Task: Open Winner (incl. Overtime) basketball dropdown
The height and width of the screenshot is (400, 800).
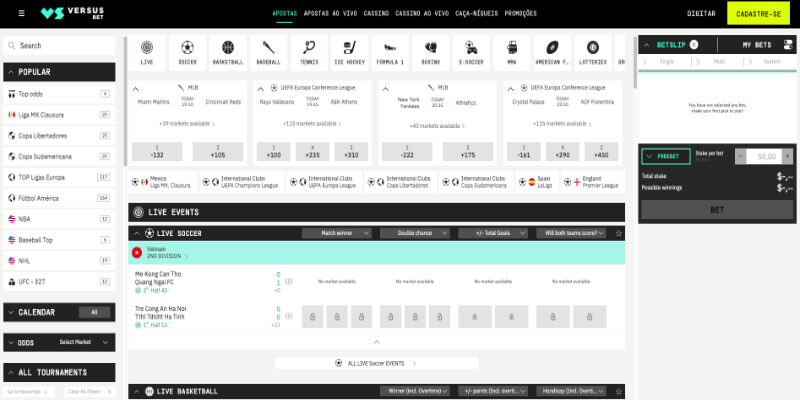Action: (x=415, y=391)
